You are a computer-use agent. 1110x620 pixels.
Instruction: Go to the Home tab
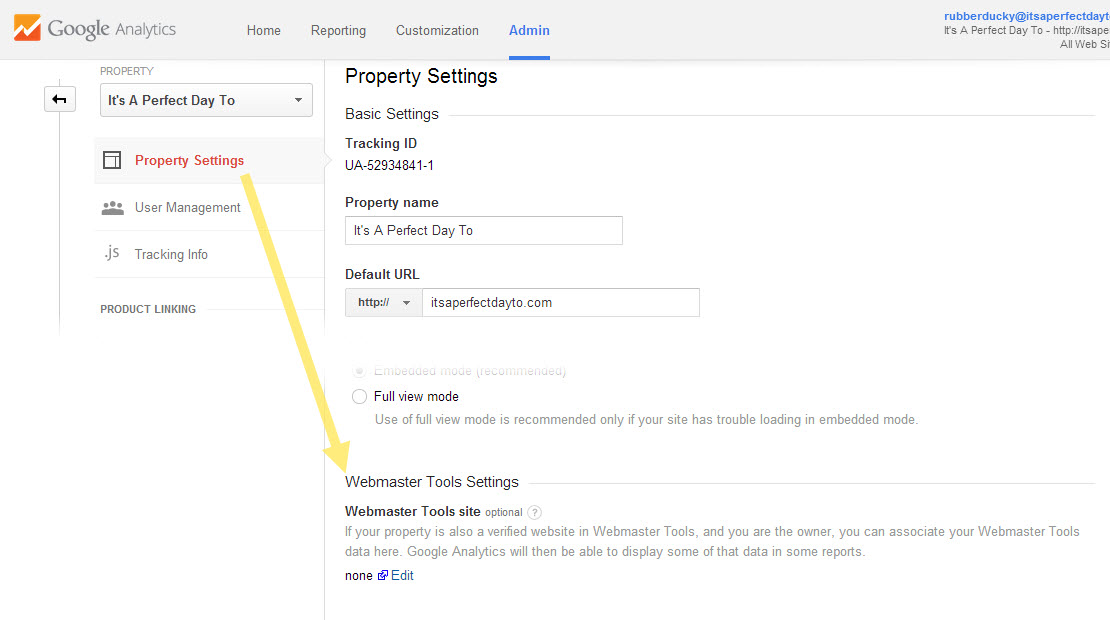coord(263,30)
